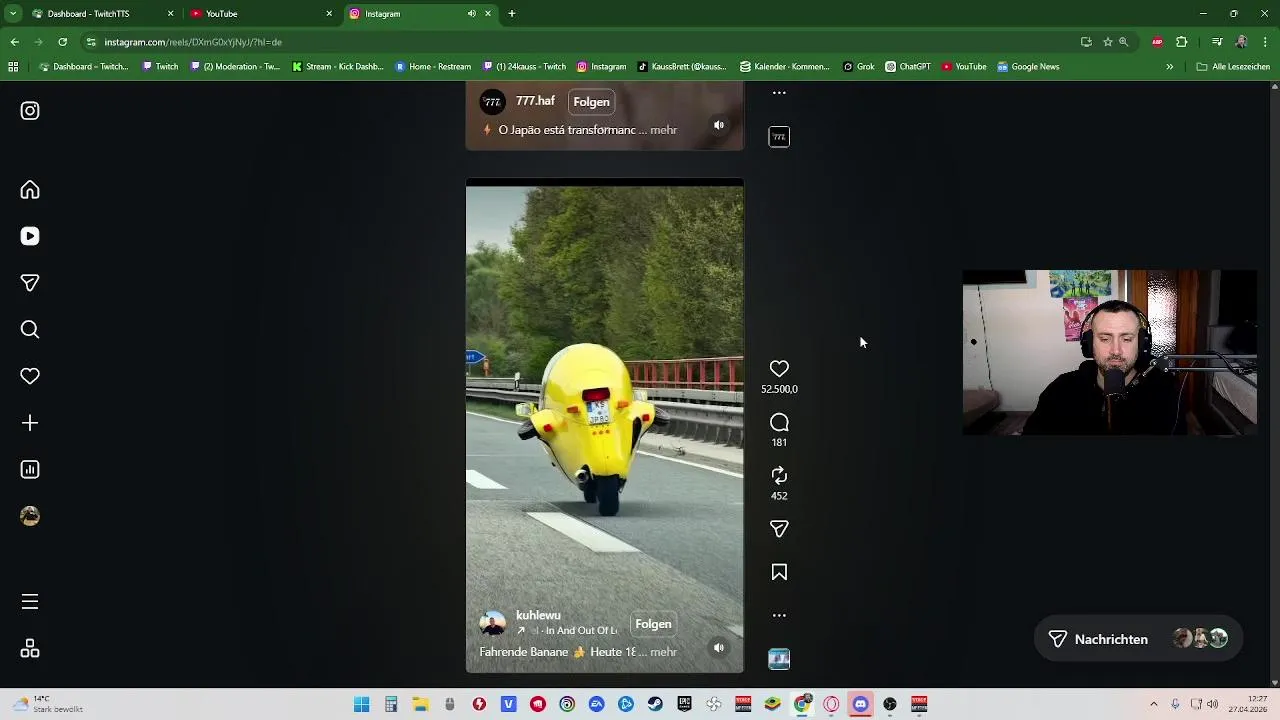Open the insights dashboard icon in sidebar

coord(30,470)
